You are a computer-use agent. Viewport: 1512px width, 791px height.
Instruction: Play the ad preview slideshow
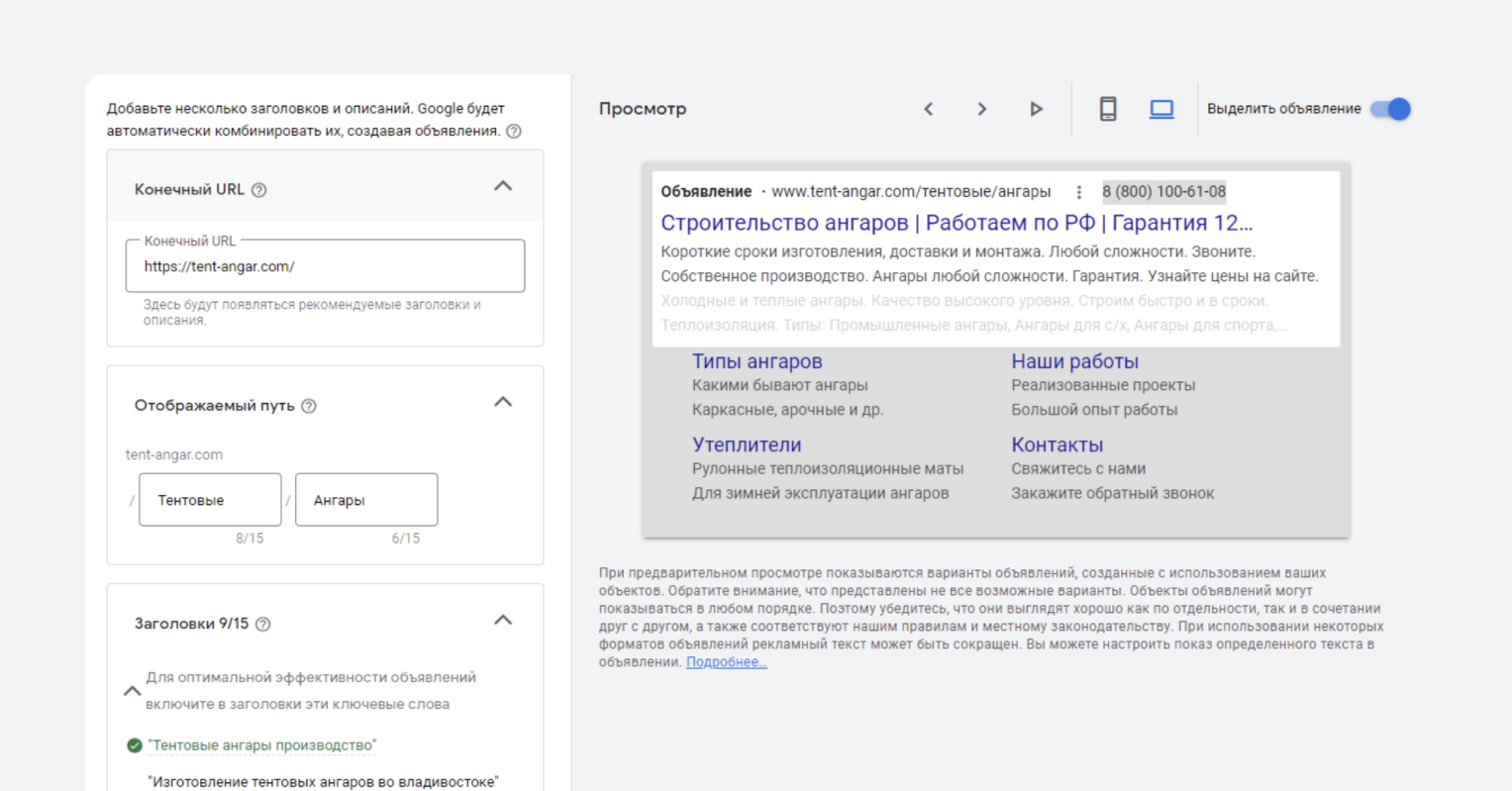[x=1036, y=109]
